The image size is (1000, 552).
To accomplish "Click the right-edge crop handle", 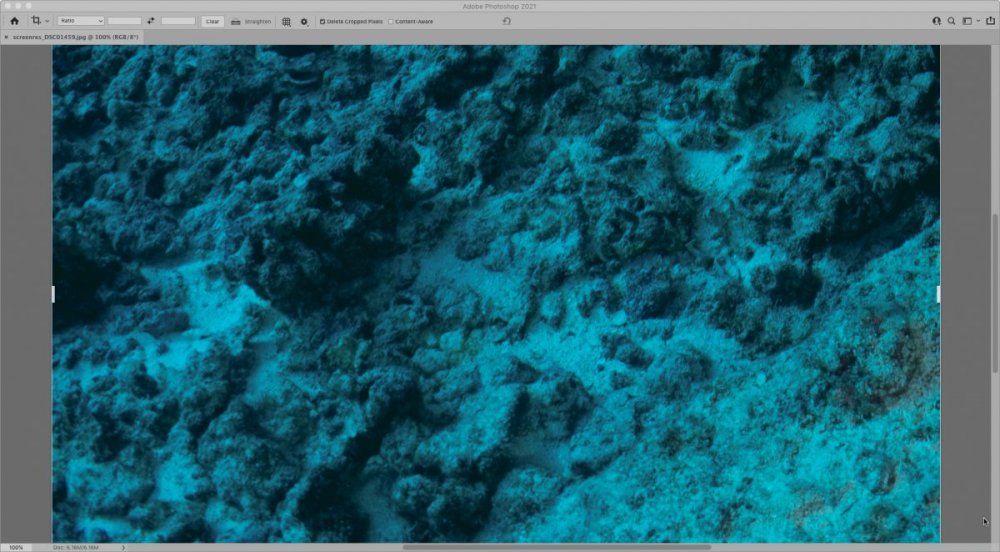I will (938, 294).
